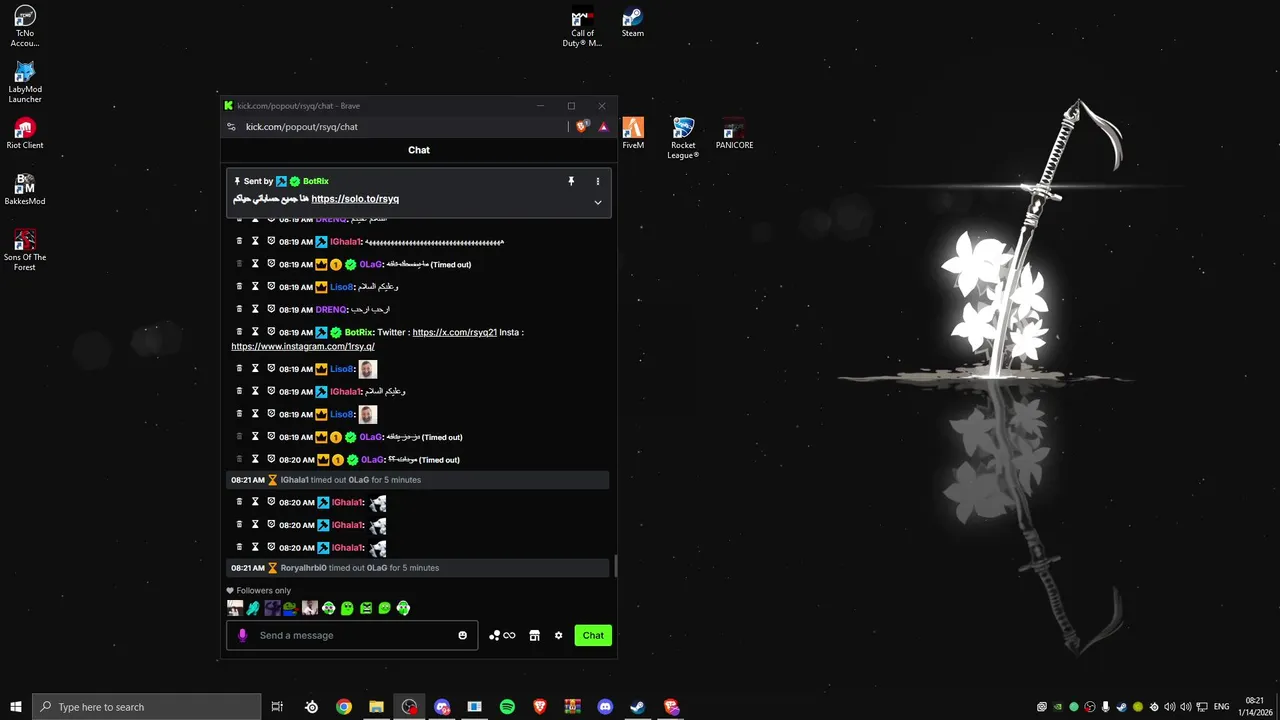Delete the DRENQ ارحب ارحب message
The image size is (1280, 720).
(x=239, y=309)
